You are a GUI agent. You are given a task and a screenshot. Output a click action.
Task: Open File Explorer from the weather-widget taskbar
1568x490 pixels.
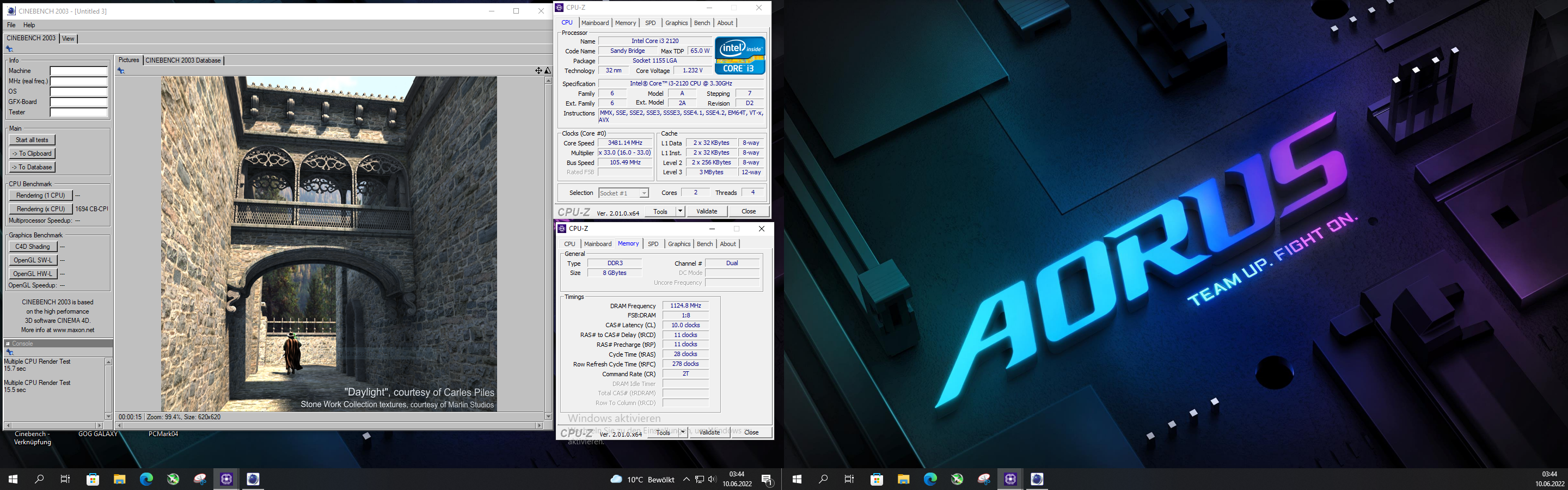click(119, 479)
